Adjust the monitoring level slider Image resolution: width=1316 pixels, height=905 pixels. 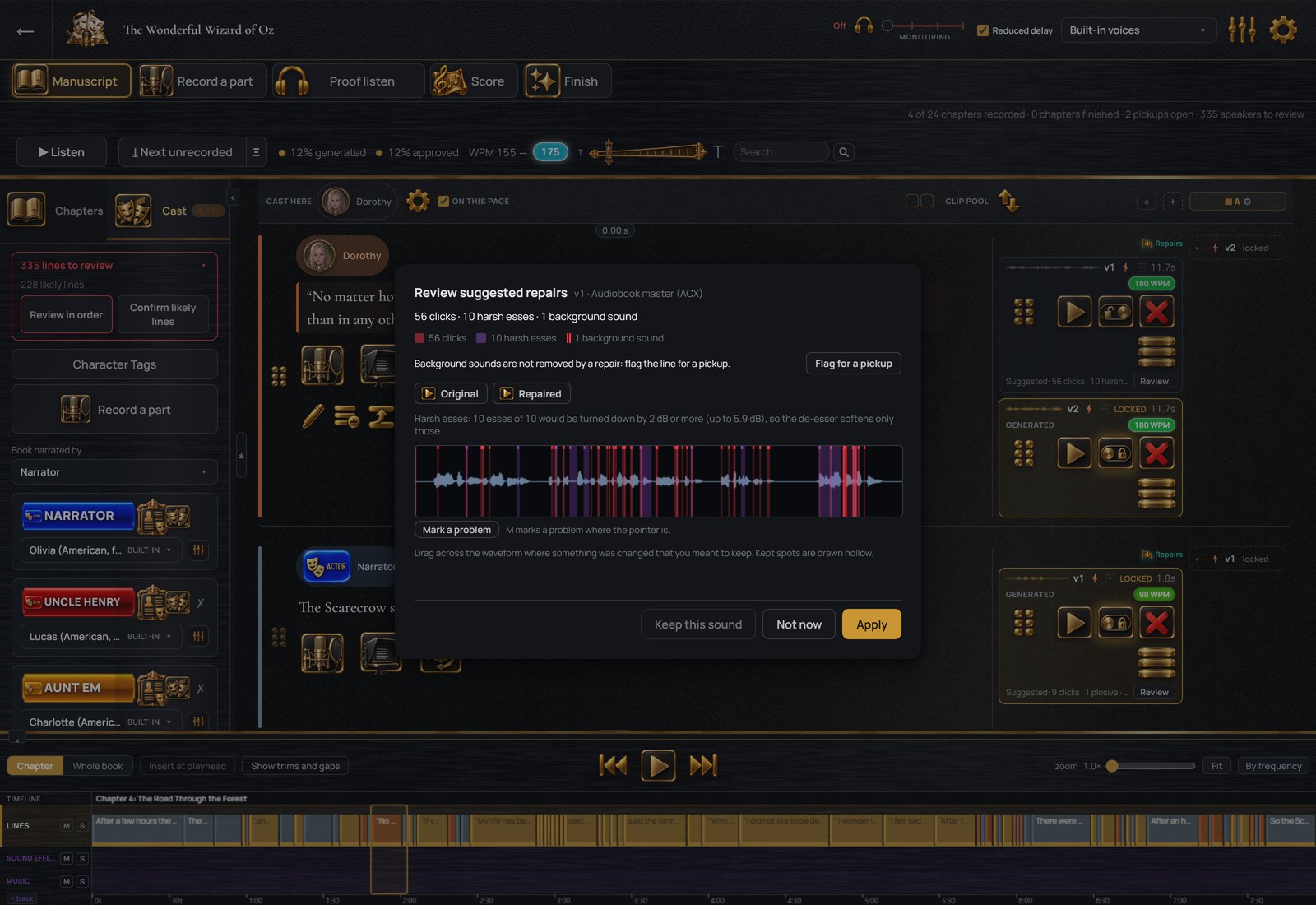923,26
